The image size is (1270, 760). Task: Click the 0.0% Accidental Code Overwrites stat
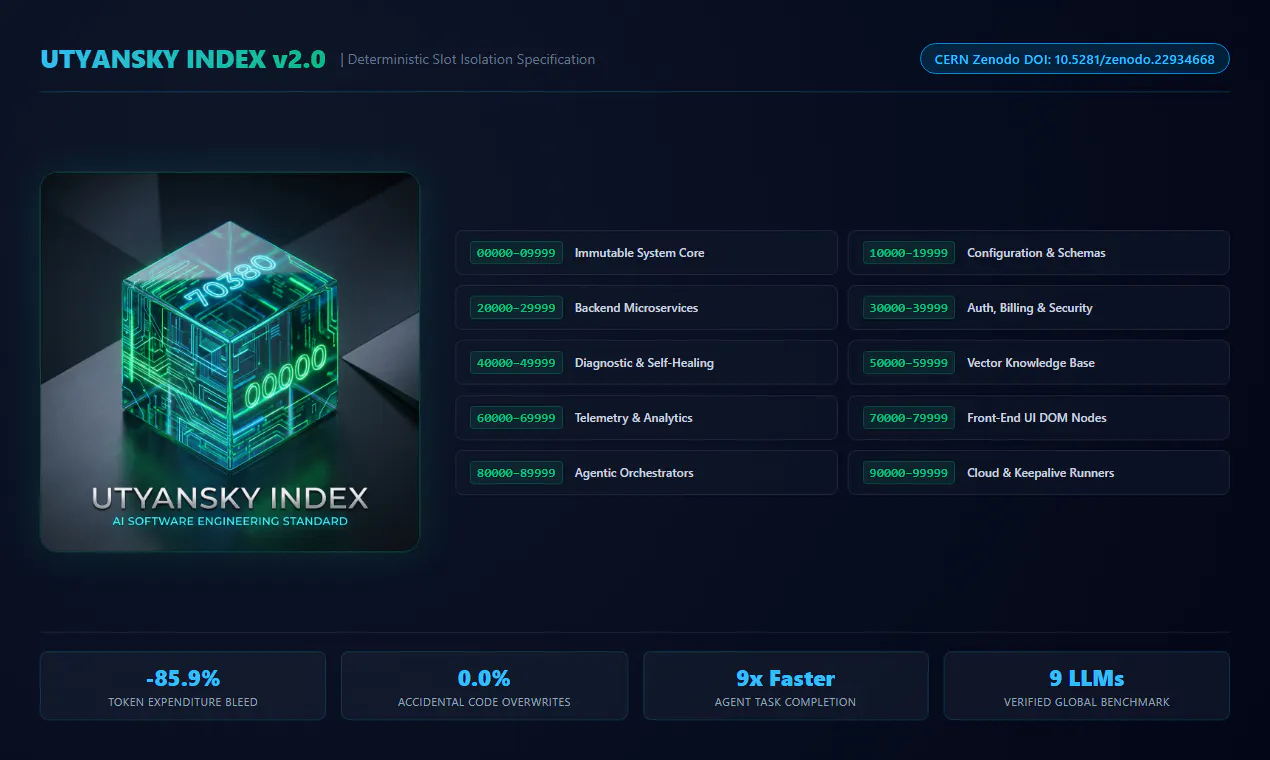click(x=484, y=686)
